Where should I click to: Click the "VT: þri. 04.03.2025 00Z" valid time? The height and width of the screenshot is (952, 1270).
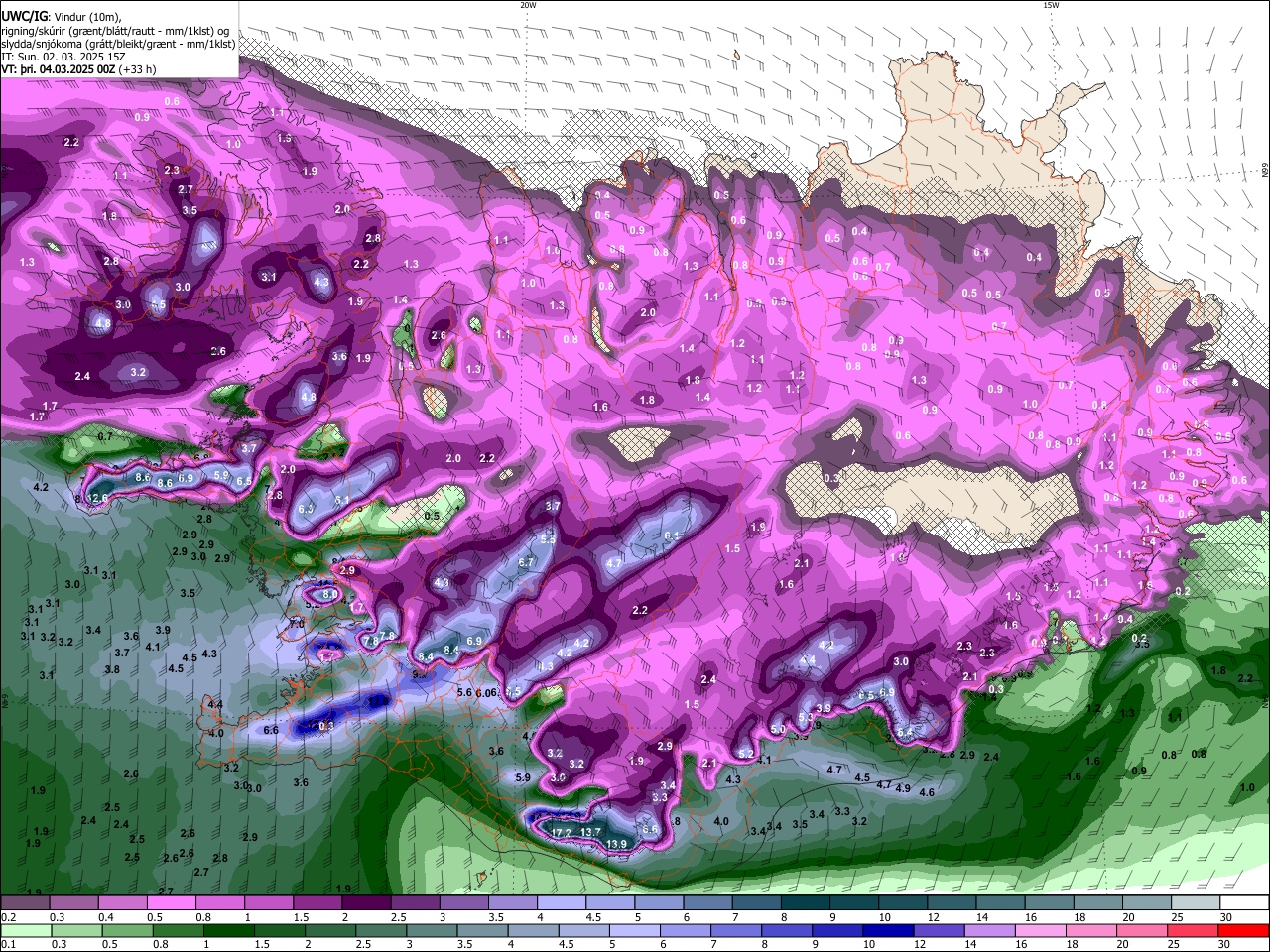[x=58, y=70]
